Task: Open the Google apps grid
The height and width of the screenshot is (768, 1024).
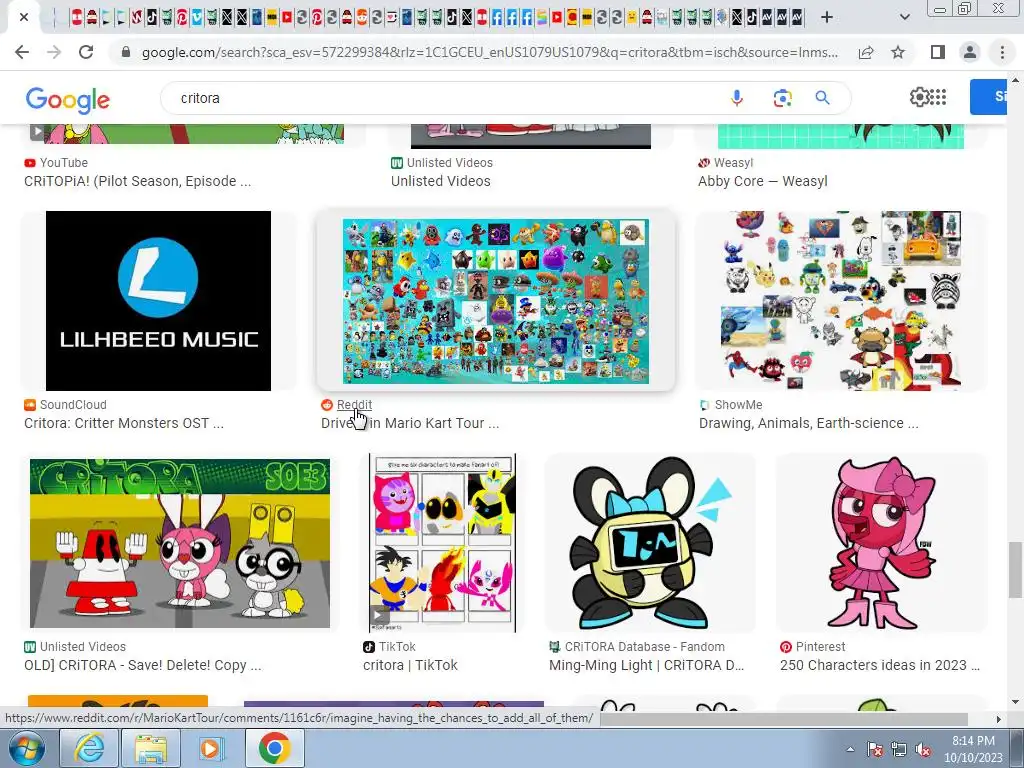Action: tap(938, 97)
